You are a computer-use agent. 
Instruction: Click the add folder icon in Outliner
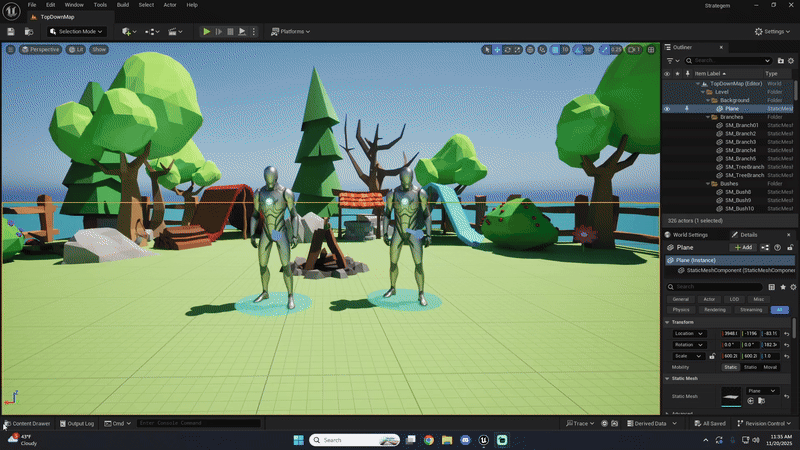(781, 60)
